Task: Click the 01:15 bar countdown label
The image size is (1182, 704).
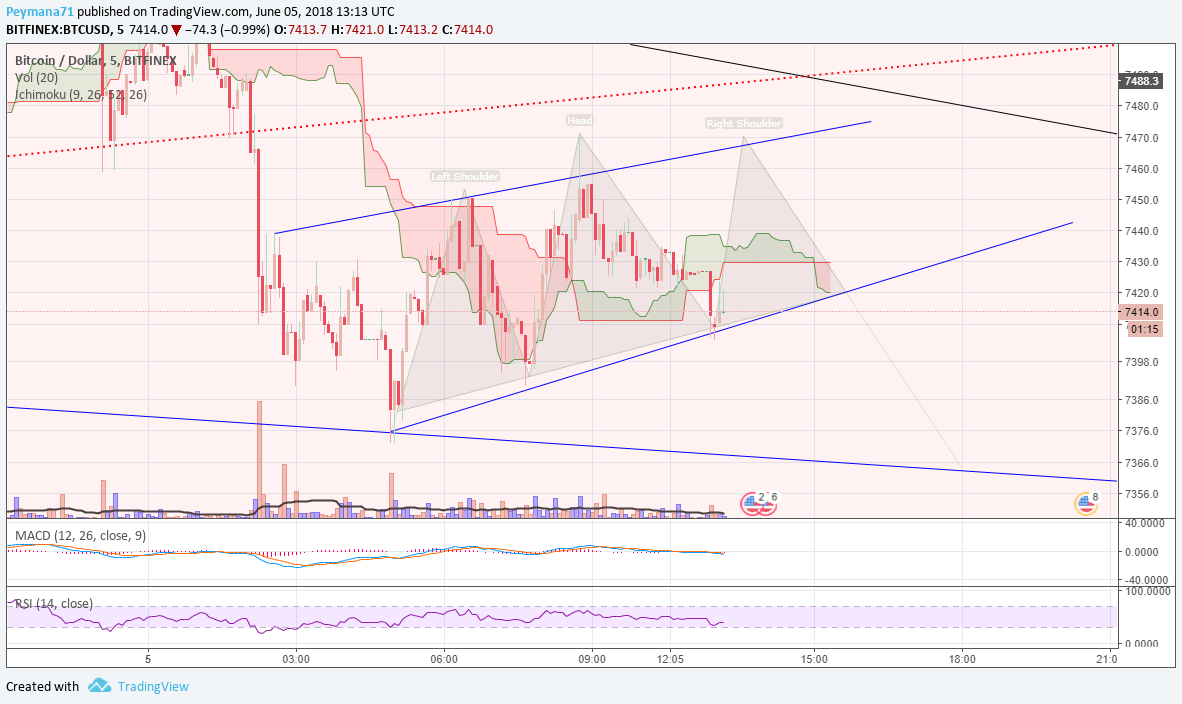Action: (1144, 329)
